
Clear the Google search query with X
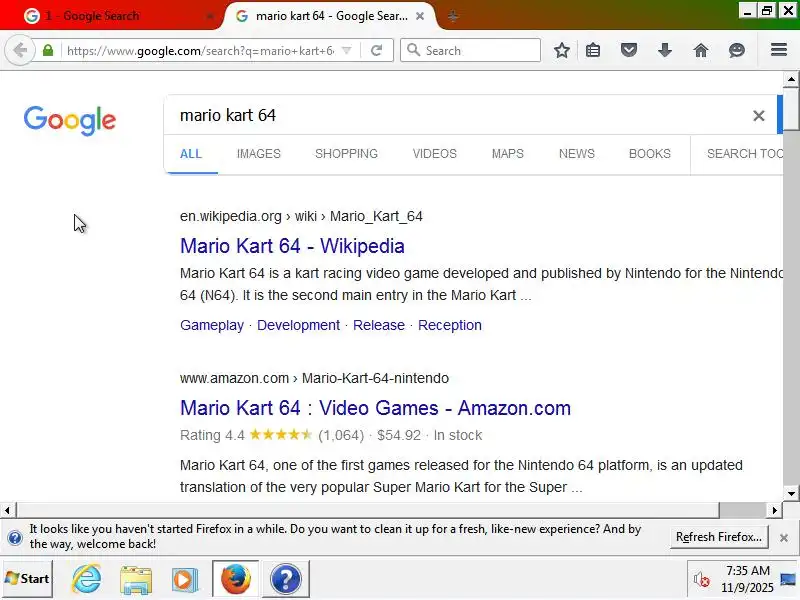point(759,116)
